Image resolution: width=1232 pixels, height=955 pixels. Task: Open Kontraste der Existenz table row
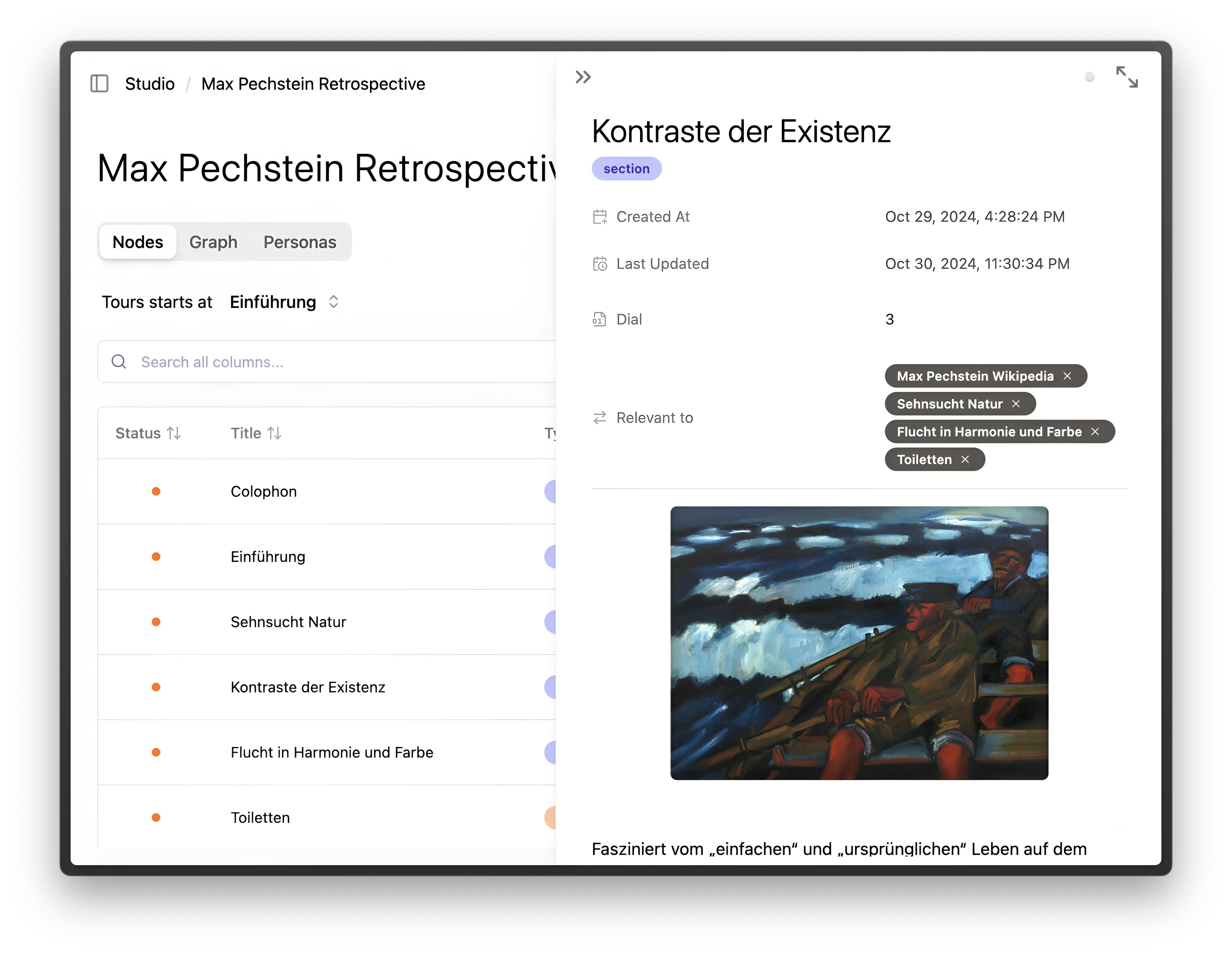(x=327, y=687)
